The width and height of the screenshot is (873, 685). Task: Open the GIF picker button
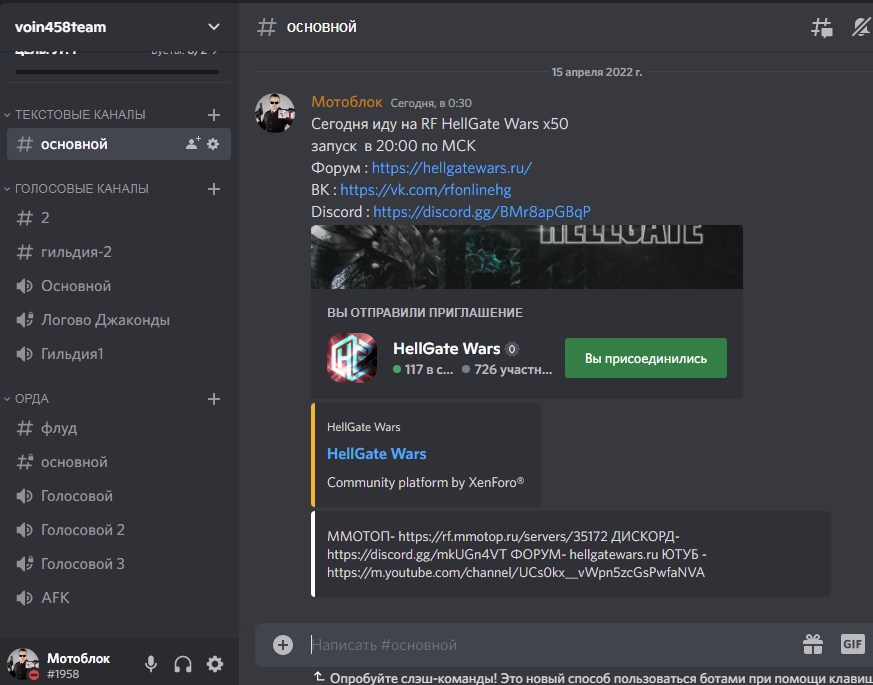[x=852, y=644]
